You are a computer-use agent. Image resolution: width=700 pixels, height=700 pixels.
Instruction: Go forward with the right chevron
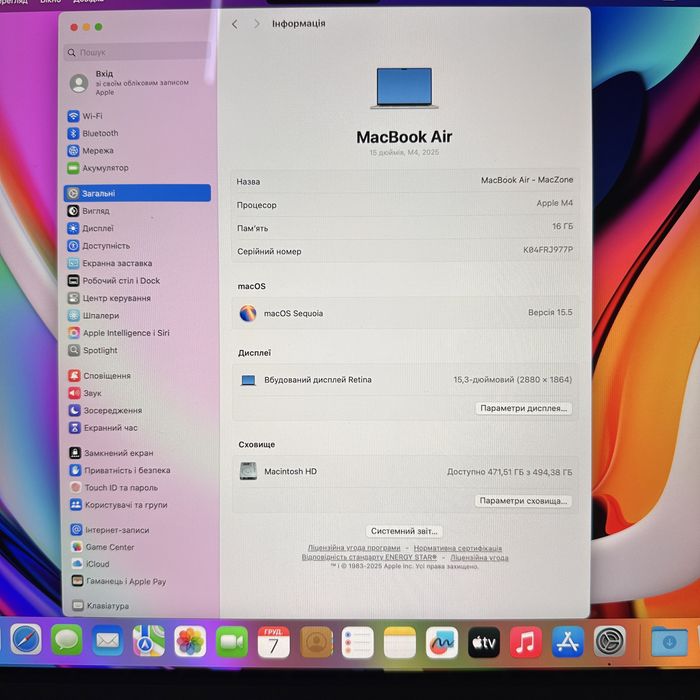[x=256, y=24]
